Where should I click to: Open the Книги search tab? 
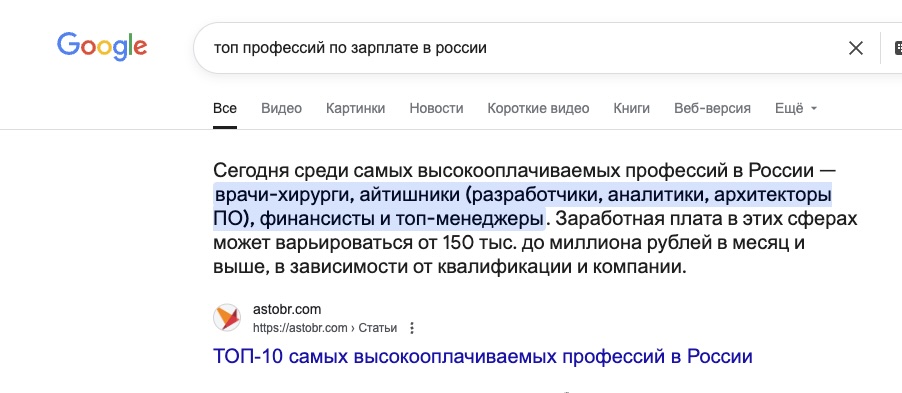(x=632, y=108)
